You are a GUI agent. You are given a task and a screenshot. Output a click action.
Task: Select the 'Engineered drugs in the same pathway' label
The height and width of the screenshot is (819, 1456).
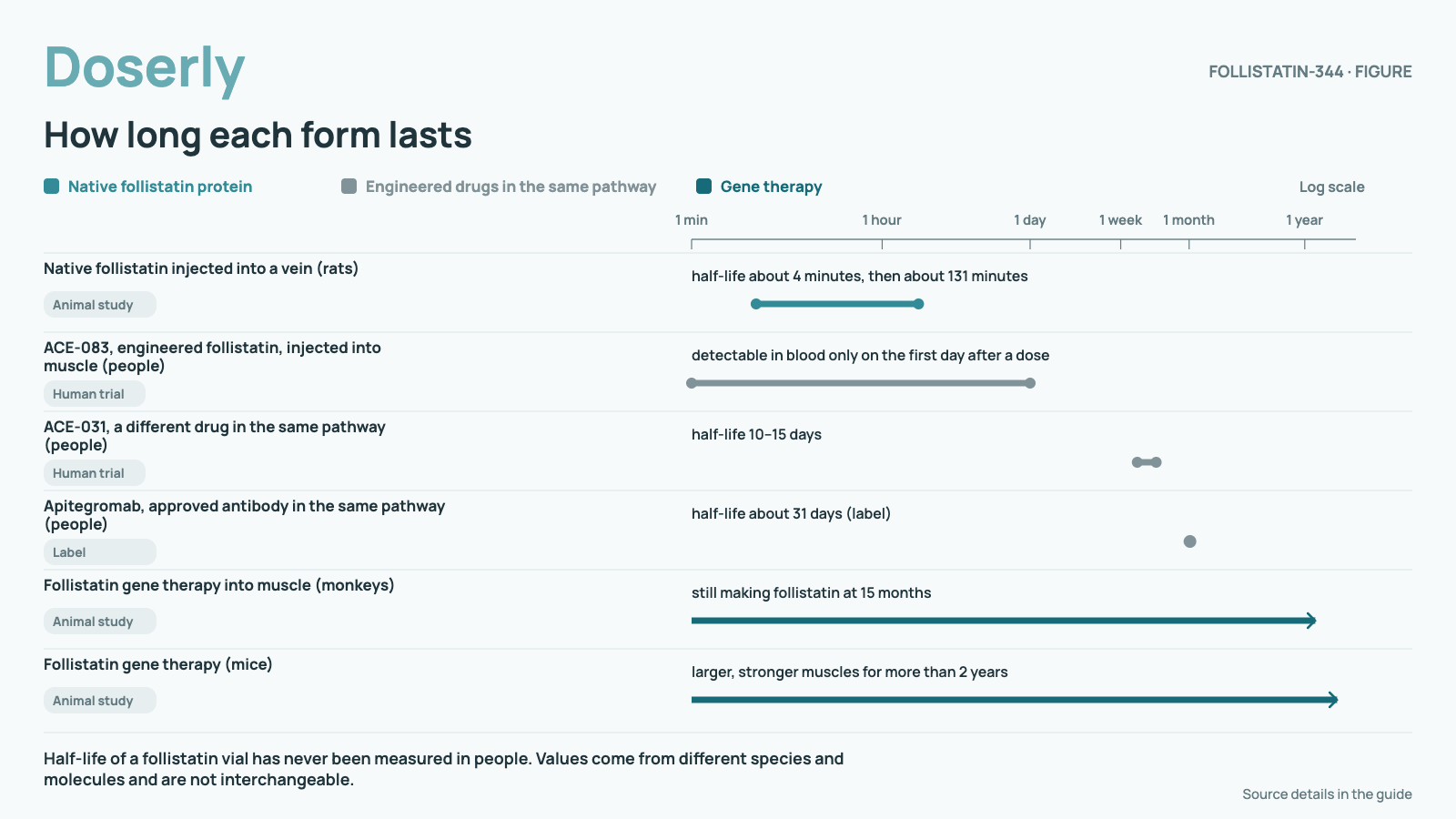click(511, 187)
